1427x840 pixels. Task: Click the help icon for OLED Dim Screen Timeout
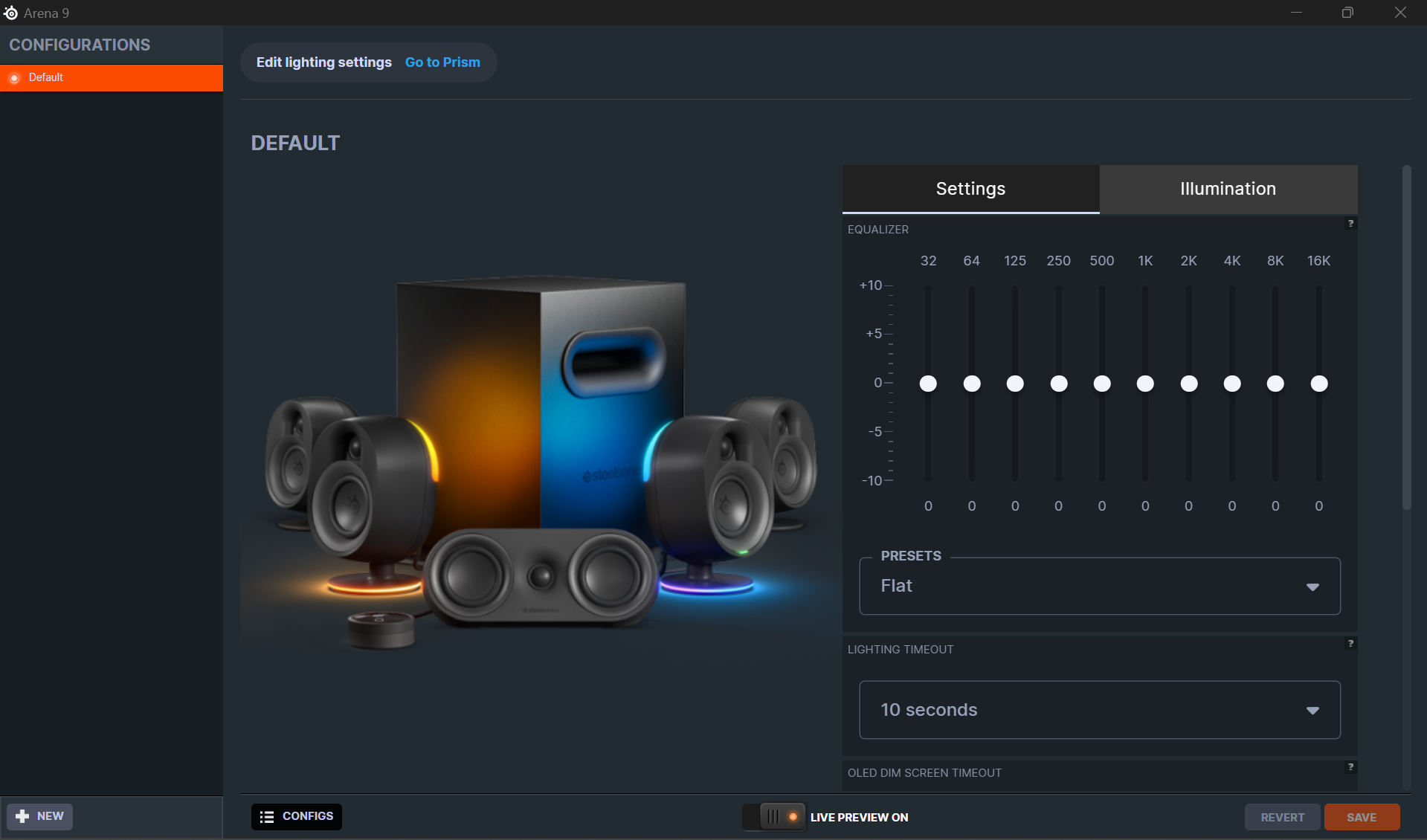[x=1350, y=767]
